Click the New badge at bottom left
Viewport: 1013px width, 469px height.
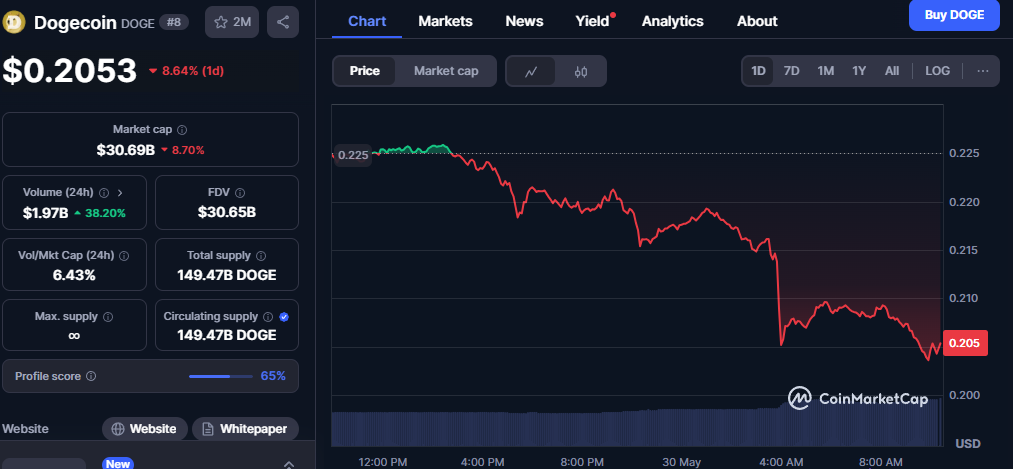tap(118, 463)
